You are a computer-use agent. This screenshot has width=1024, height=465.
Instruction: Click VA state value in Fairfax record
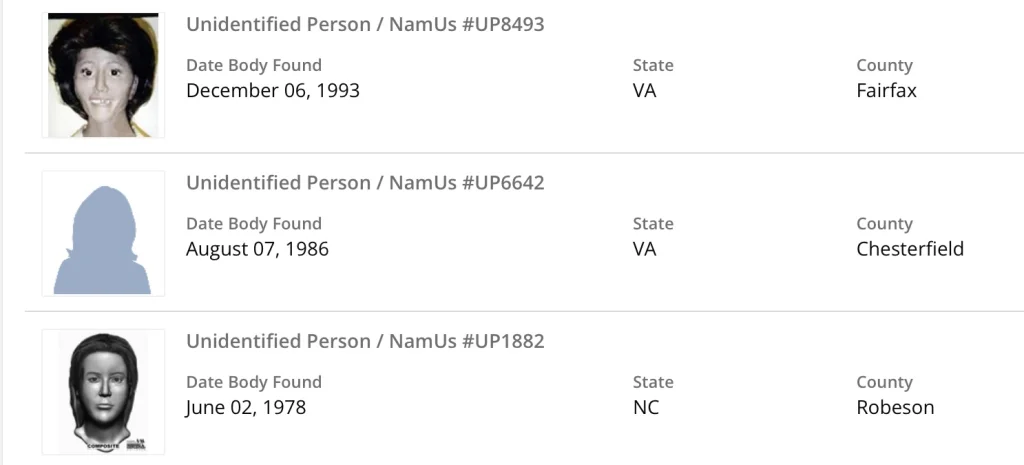pyautogui.click(x=645, y=91)
